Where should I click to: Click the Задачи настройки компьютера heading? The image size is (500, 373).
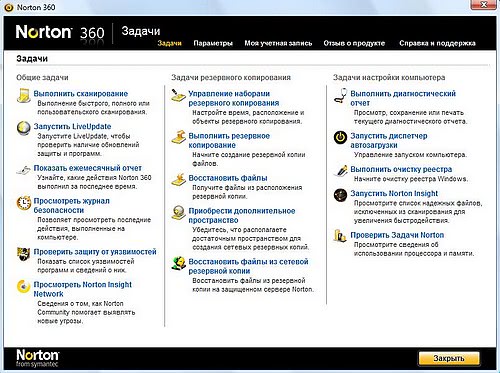point(389,78)
